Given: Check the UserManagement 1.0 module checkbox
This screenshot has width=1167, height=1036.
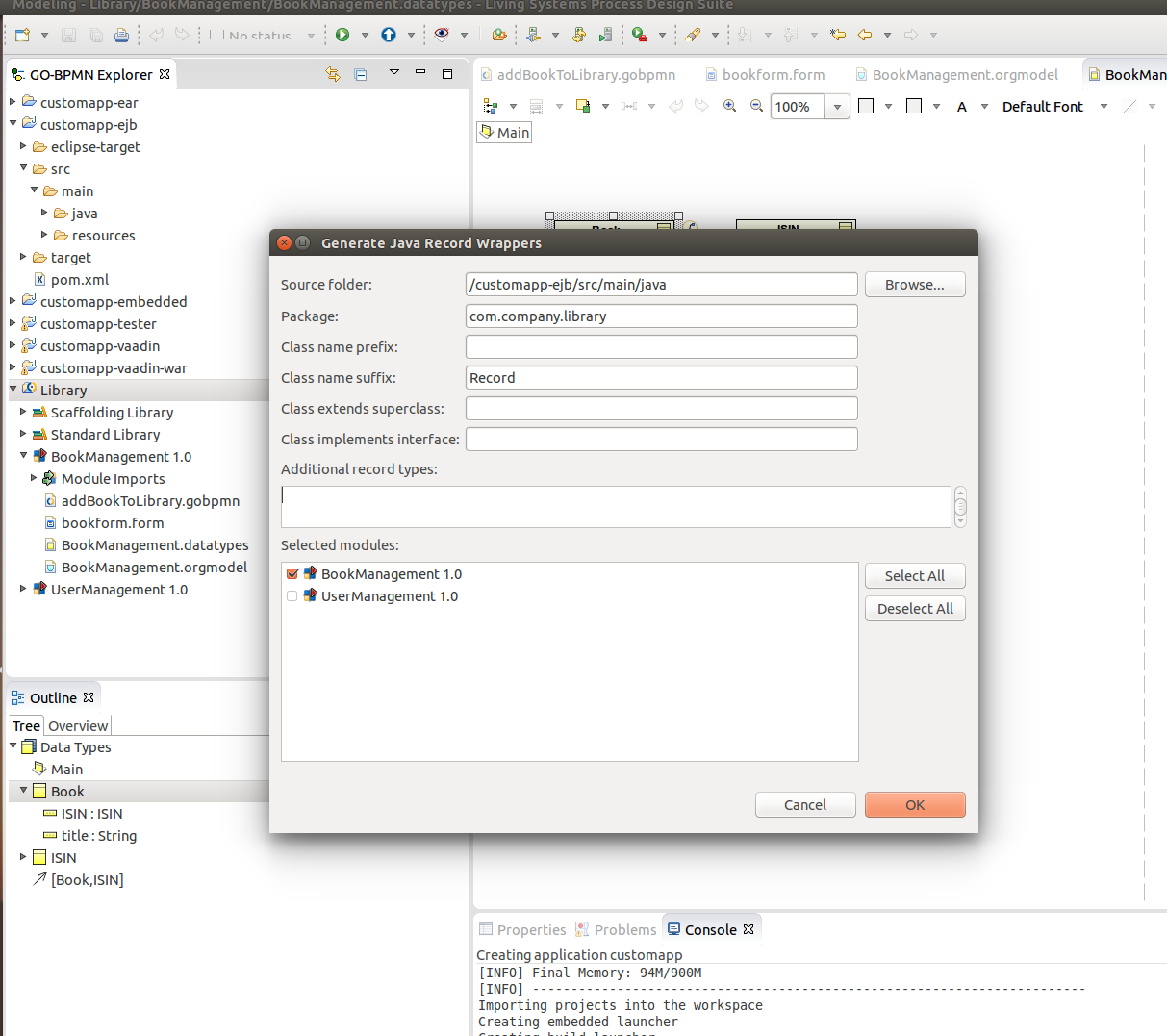Looking at the screenshot, I should click(x=292, y=596).
